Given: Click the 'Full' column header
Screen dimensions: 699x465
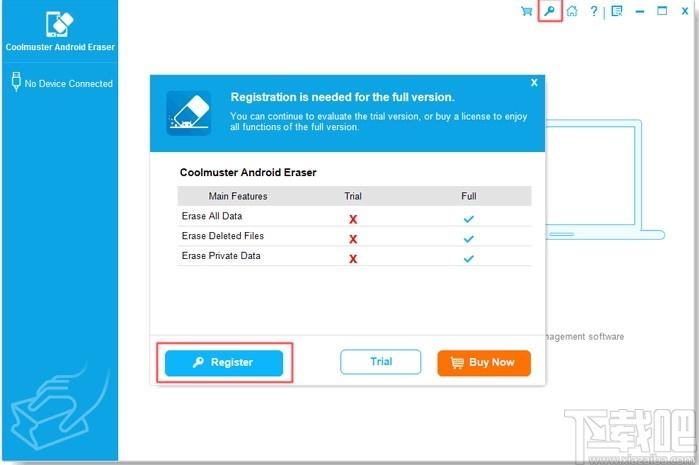Looking at the screenshot, I should (469, 196).
